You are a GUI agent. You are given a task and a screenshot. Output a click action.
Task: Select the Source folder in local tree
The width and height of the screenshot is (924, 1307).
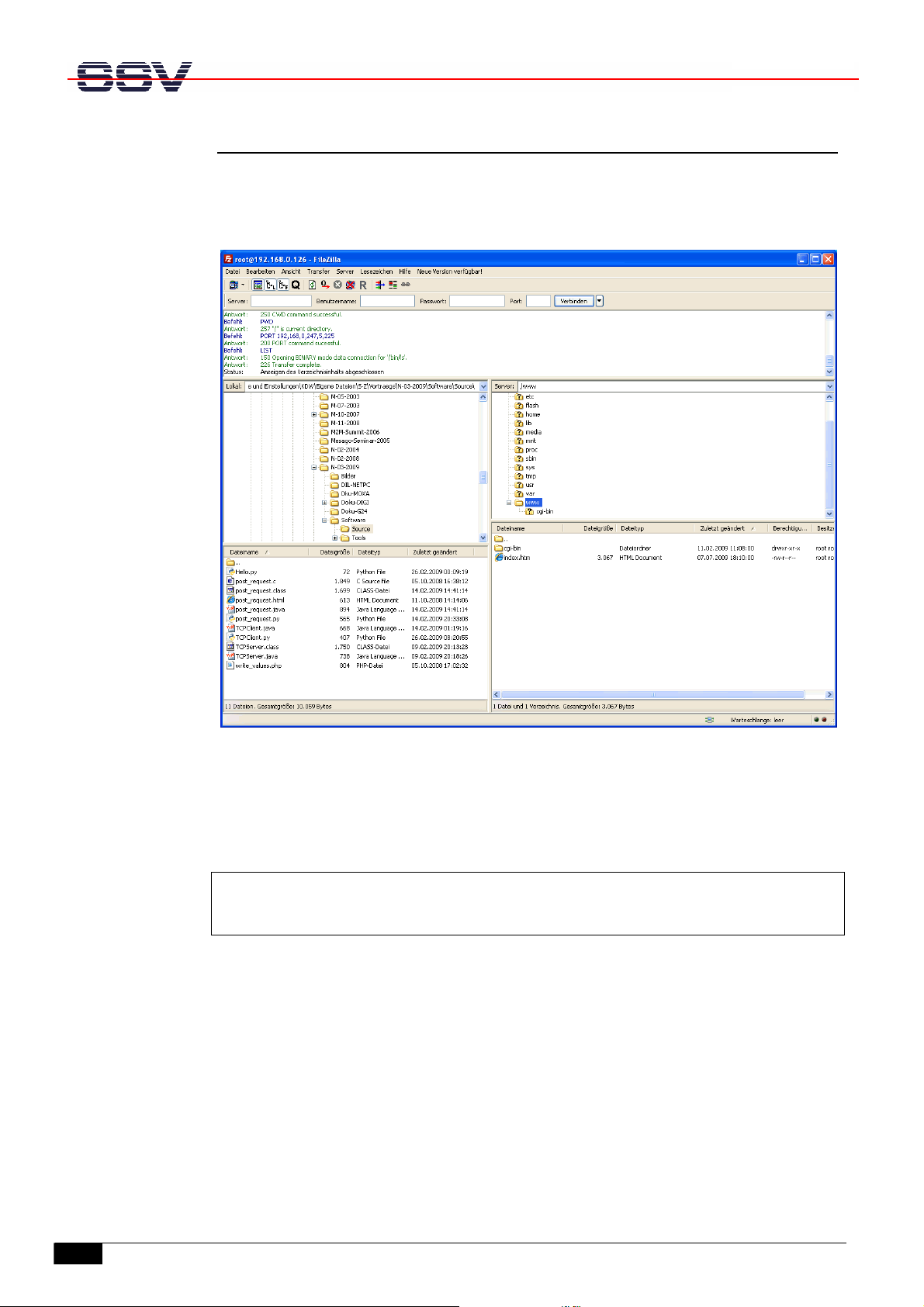(x=361, y=529)
